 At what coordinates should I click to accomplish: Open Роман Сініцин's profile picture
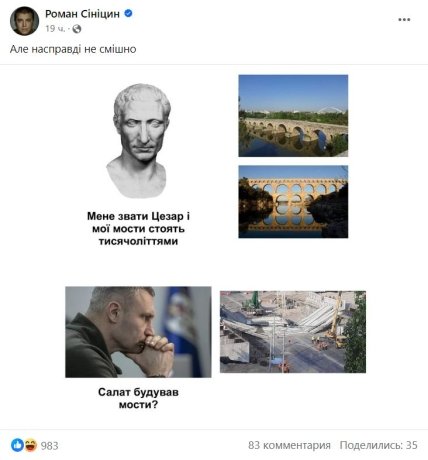click(x=24, y=21)
